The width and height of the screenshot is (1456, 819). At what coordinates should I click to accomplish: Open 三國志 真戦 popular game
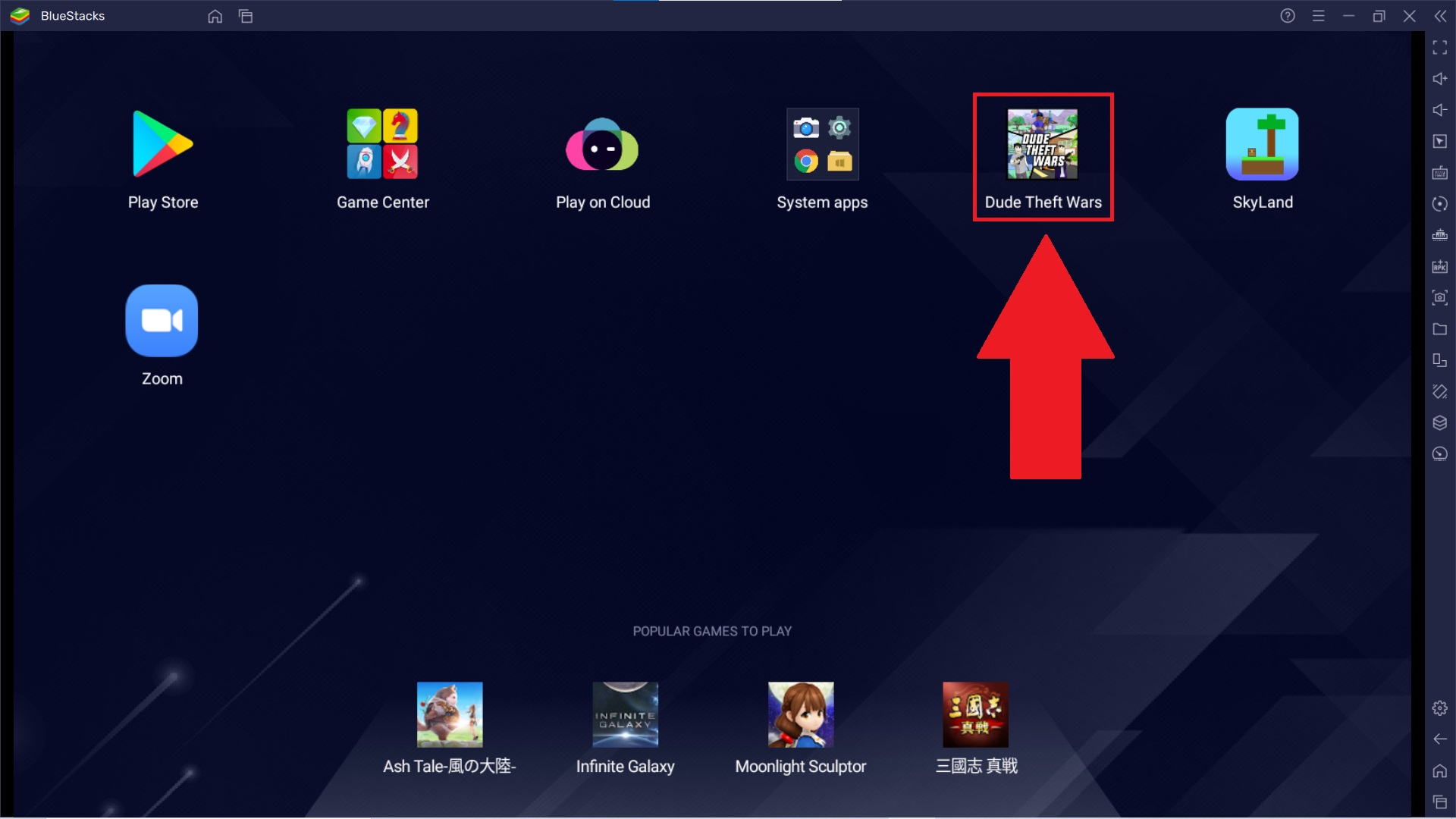pos(976,714)
